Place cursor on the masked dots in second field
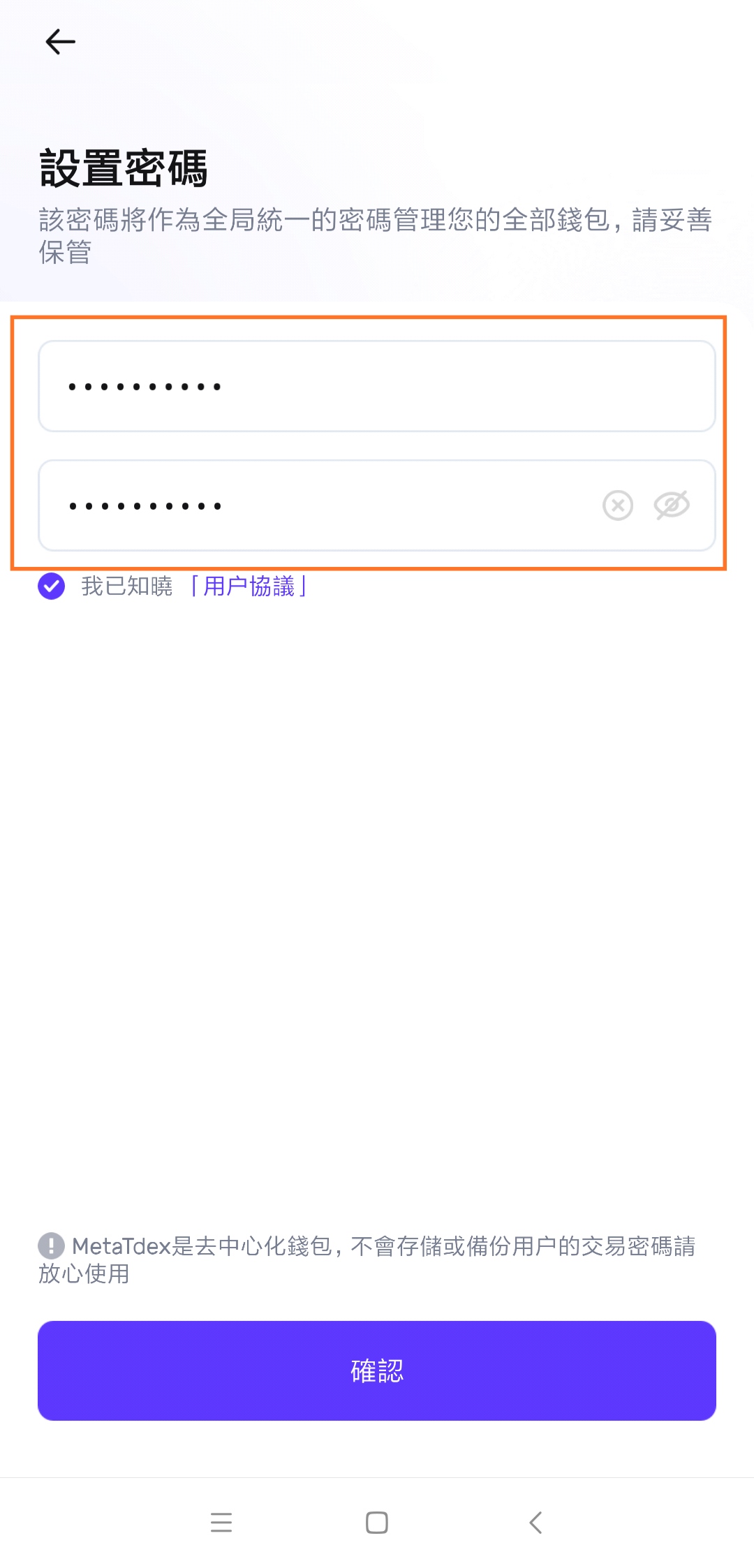Viewport: 754px width, 1568px height. click(x=145, y=505)
